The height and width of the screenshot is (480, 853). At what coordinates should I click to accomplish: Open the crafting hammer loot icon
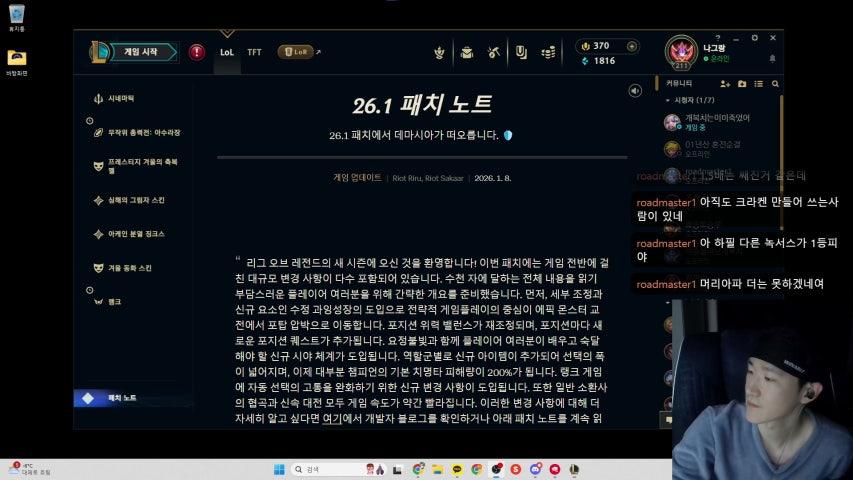494,52
